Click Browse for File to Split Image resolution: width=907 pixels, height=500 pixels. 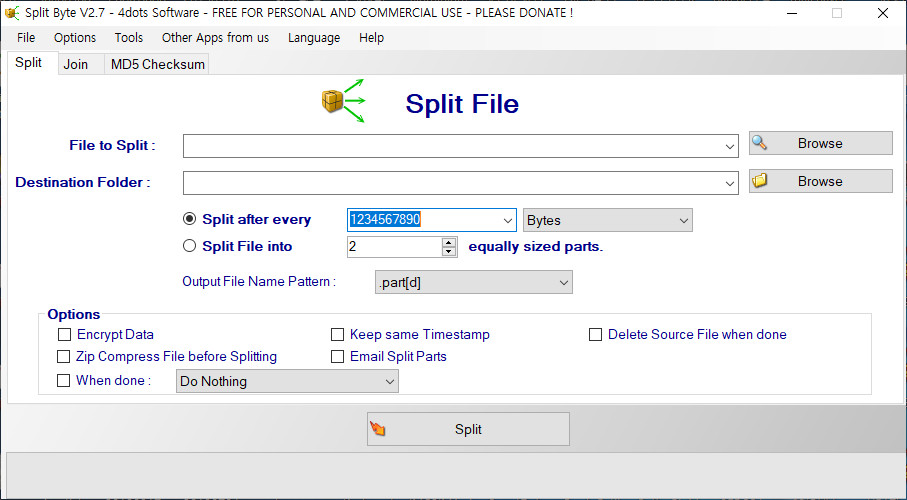[x=821, y=143]
